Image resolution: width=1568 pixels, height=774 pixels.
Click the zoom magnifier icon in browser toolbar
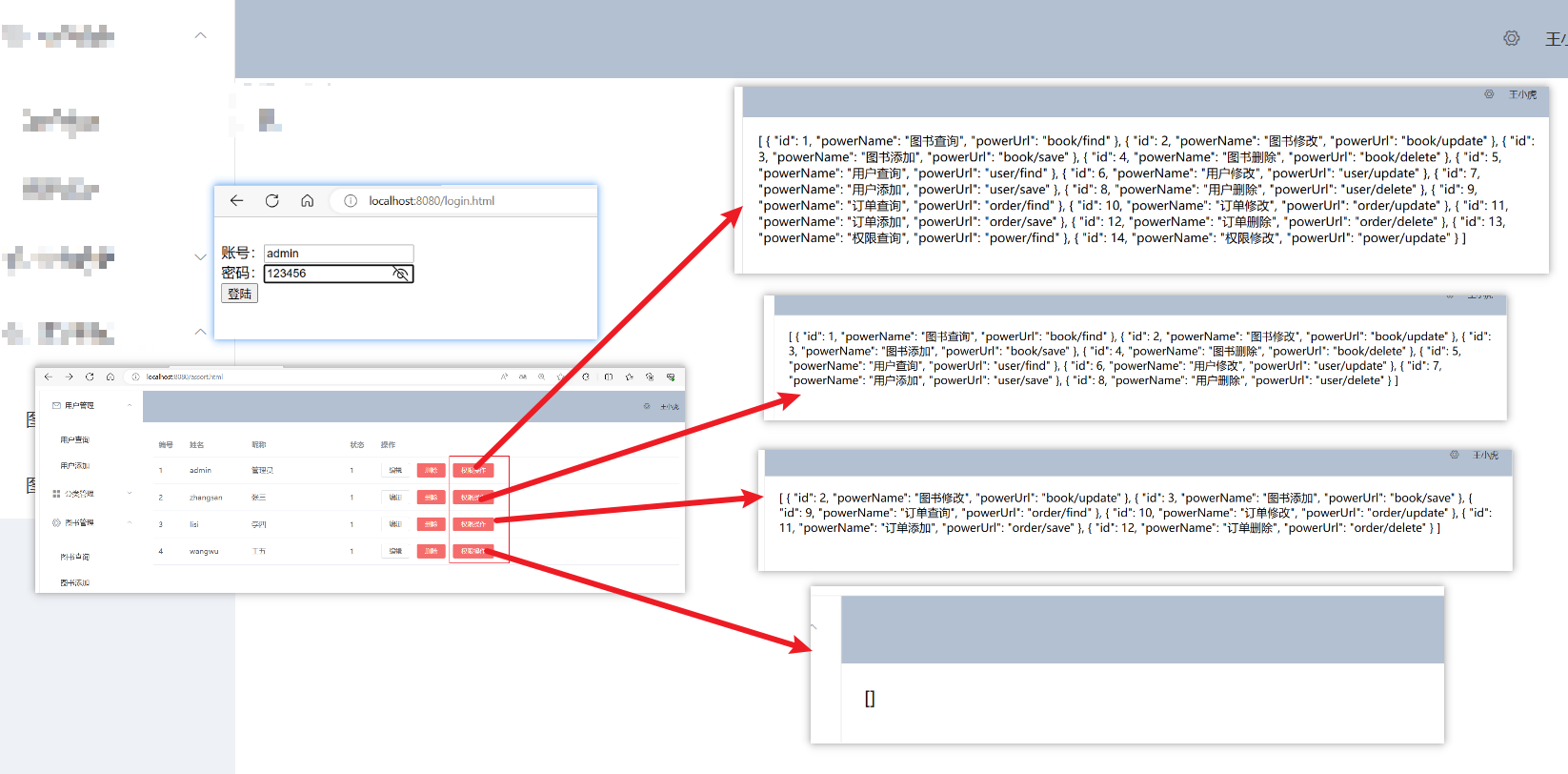point(541,377)
